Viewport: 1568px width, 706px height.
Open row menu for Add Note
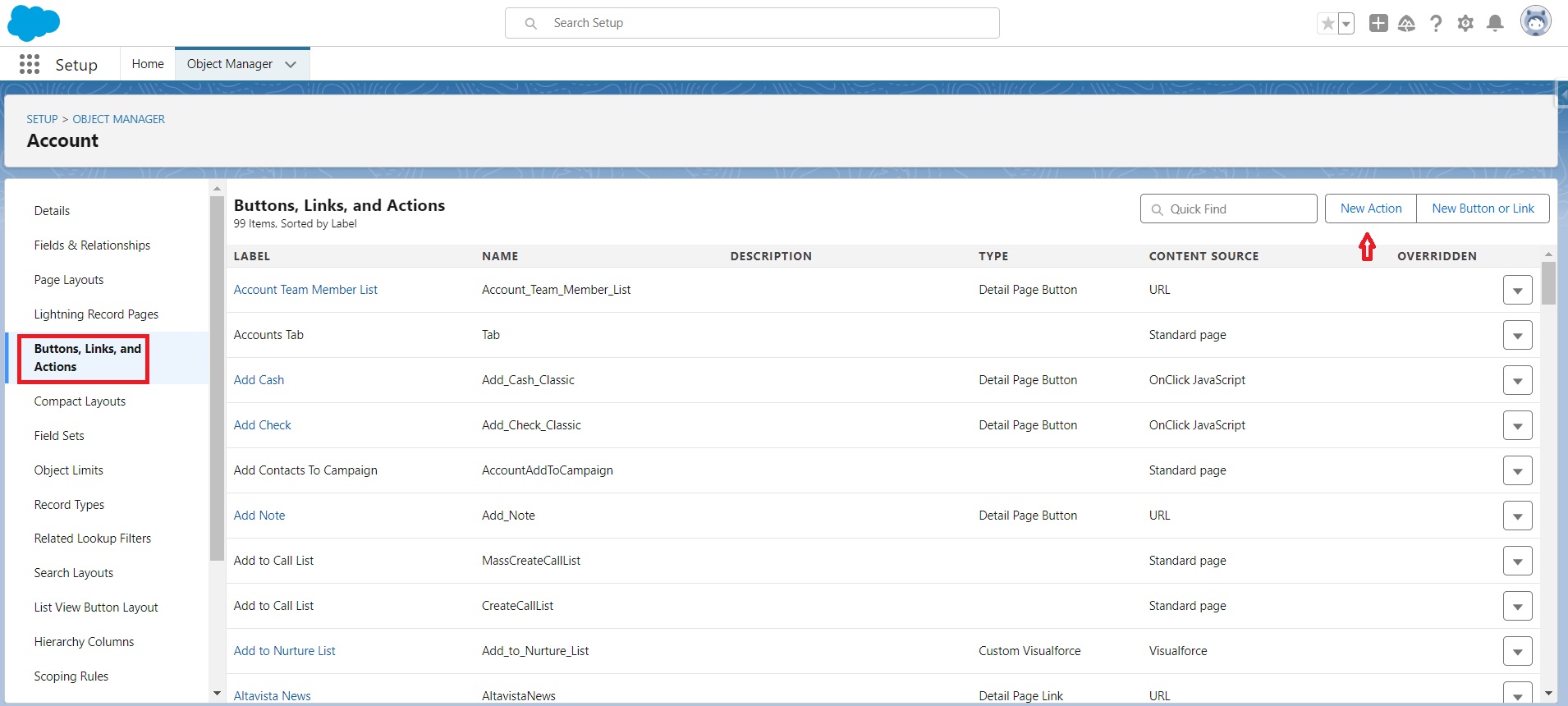1517,516
